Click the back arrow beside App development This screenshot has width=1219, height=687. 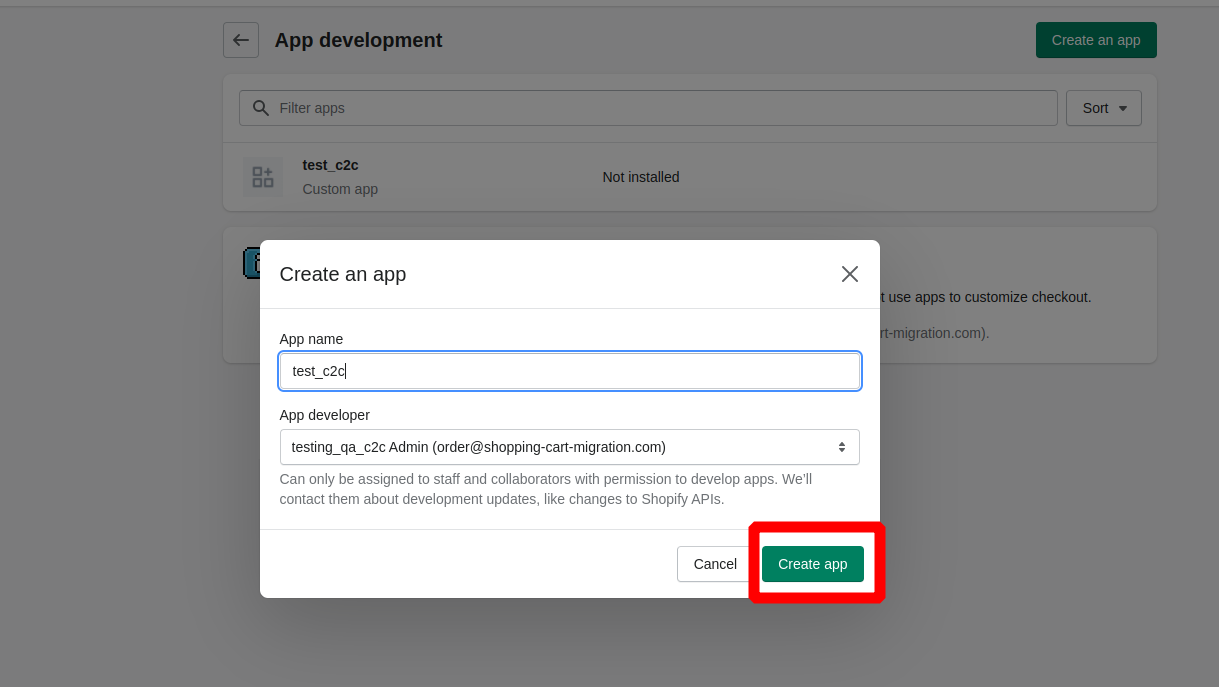(x=241, y=40)
